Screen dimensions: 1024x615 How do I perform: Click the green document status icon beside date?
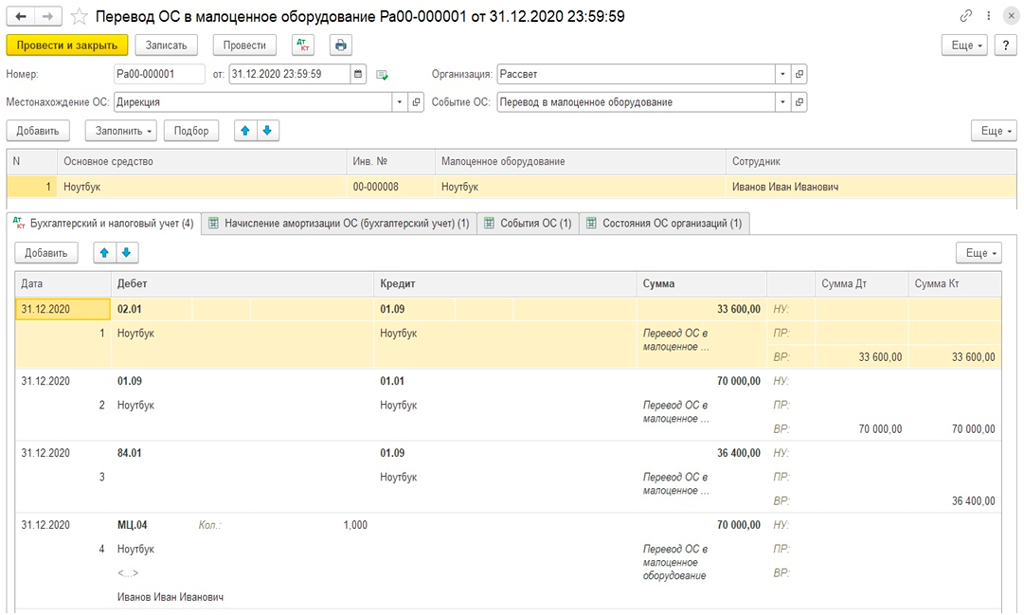(383, 75)
